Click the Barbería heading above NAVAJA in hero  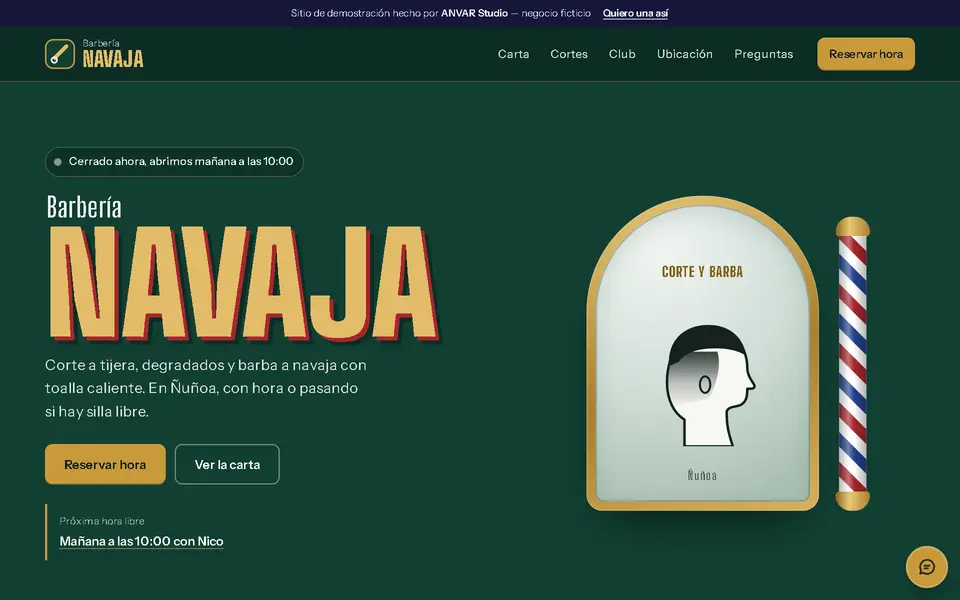click(84, 207)
